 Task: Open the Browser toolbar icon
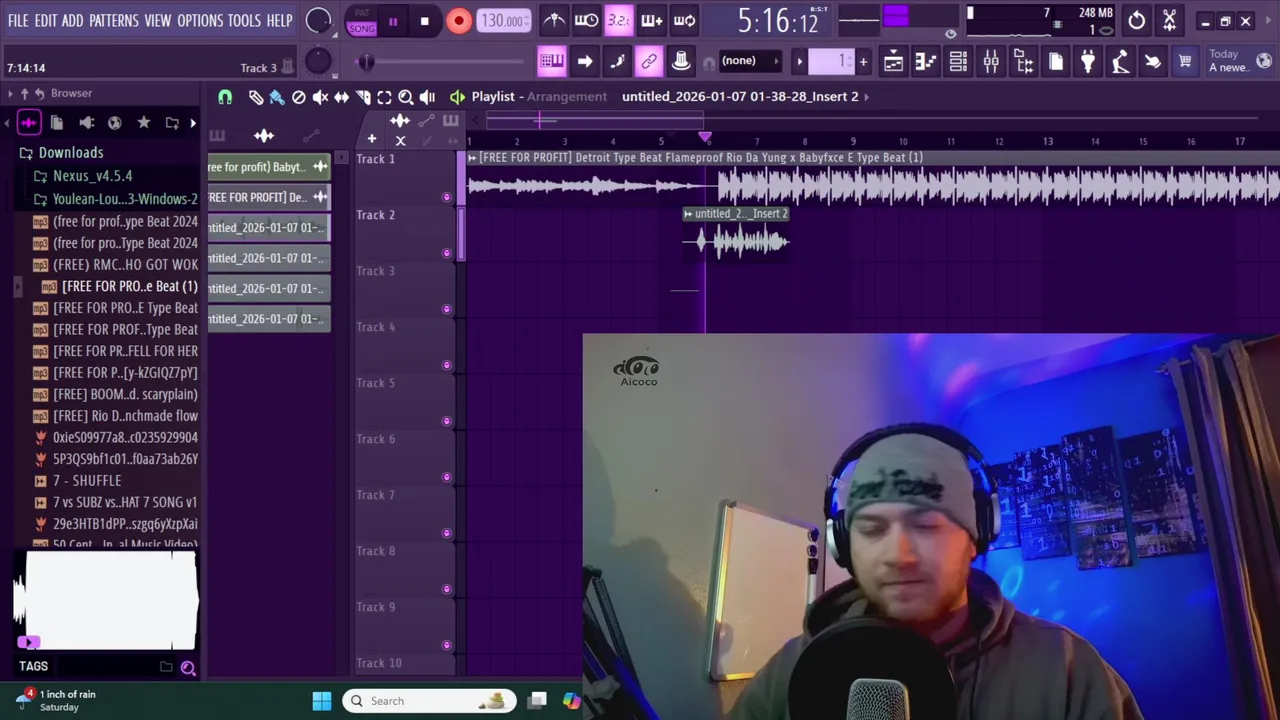pyautogui.click(x=1023, y=62)
